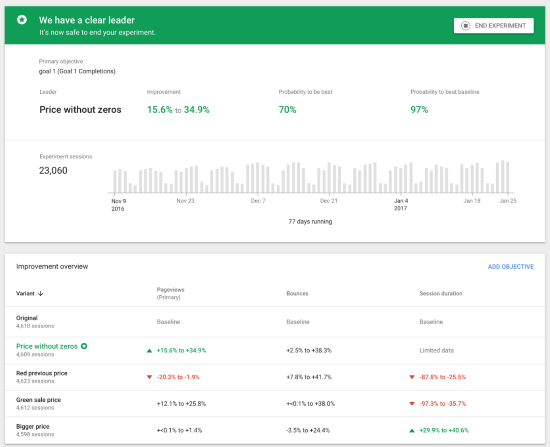Select the +29.9% to +40.6% duration value

[x=444, y=431]
